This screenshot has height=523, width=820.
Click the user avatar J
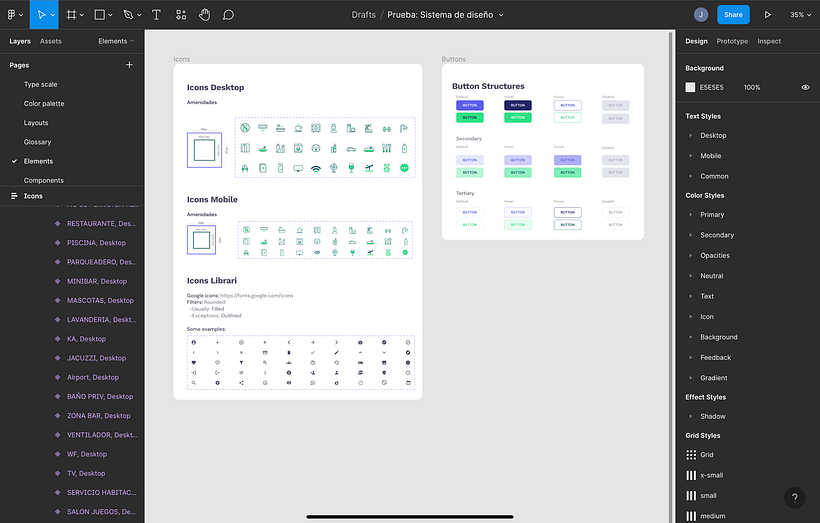tap(701, 15)
